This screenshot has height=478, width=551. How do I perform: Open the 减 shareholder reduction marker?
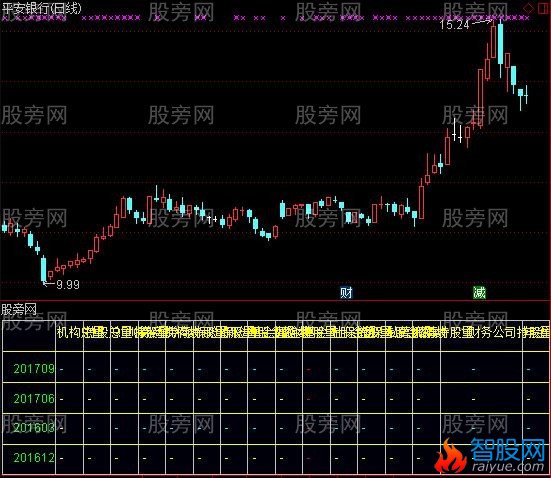click(479, 292)
